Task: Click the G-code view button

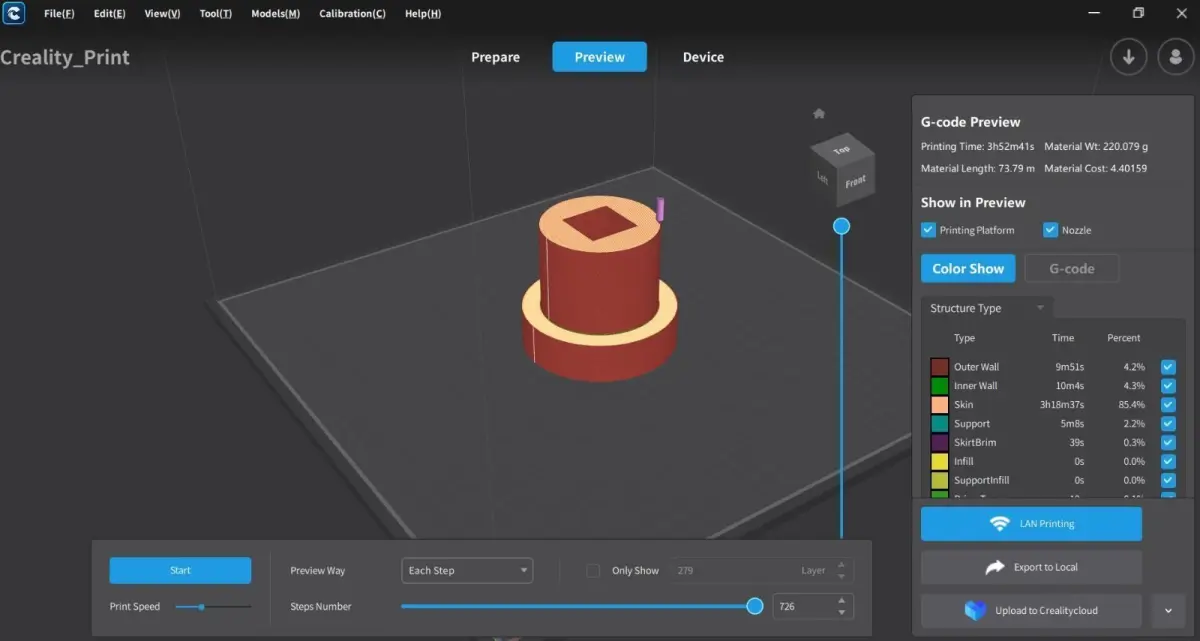Action: pos(1072,269)
